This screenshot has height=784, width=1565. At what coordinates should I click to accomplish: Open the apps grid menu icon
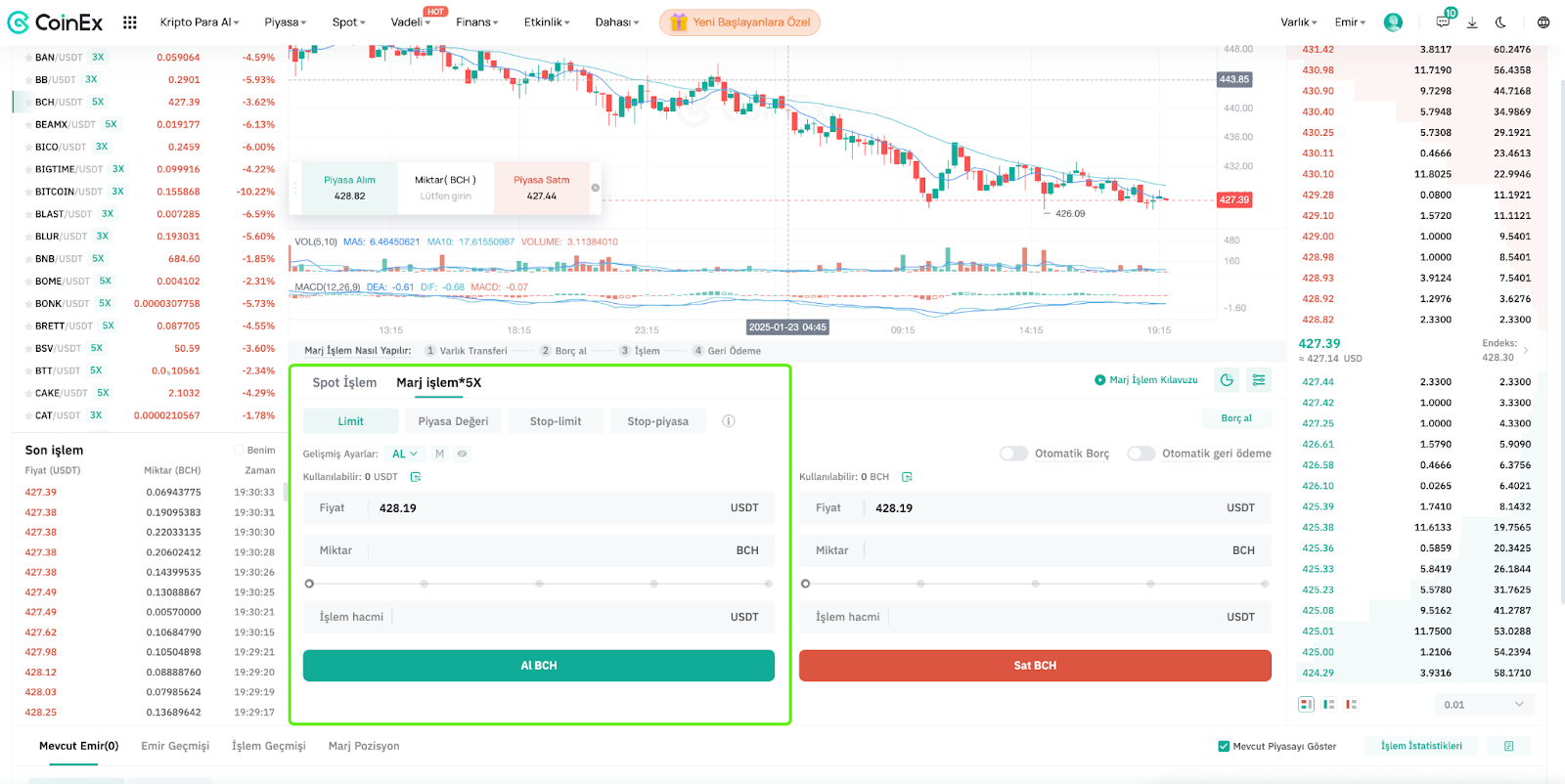130,22
